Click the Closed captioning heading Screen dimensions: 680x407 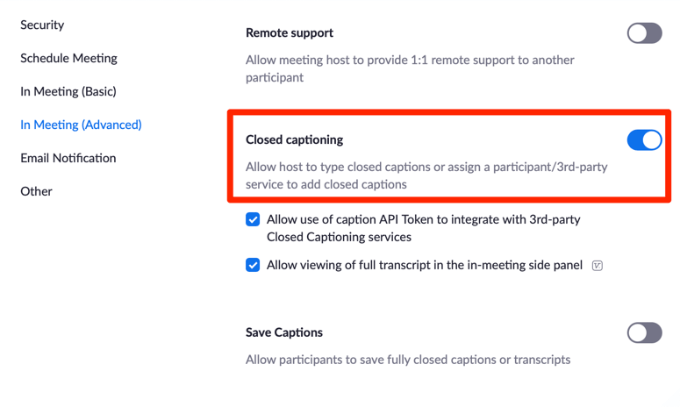click(x=301, y=140)
